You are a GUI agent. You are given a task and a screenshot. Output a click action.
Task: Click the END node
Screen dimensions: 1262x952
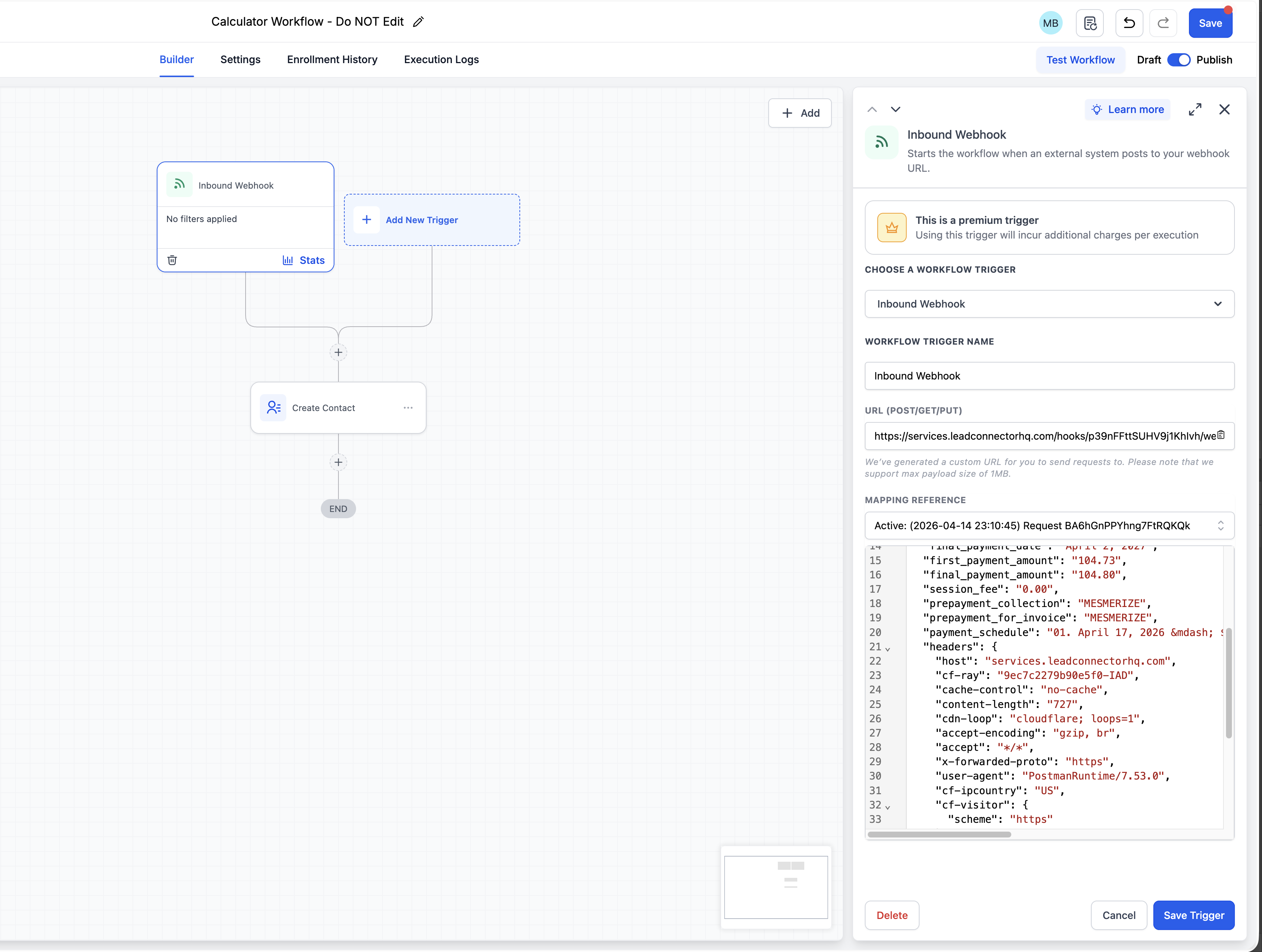click(x=338, y=509)
